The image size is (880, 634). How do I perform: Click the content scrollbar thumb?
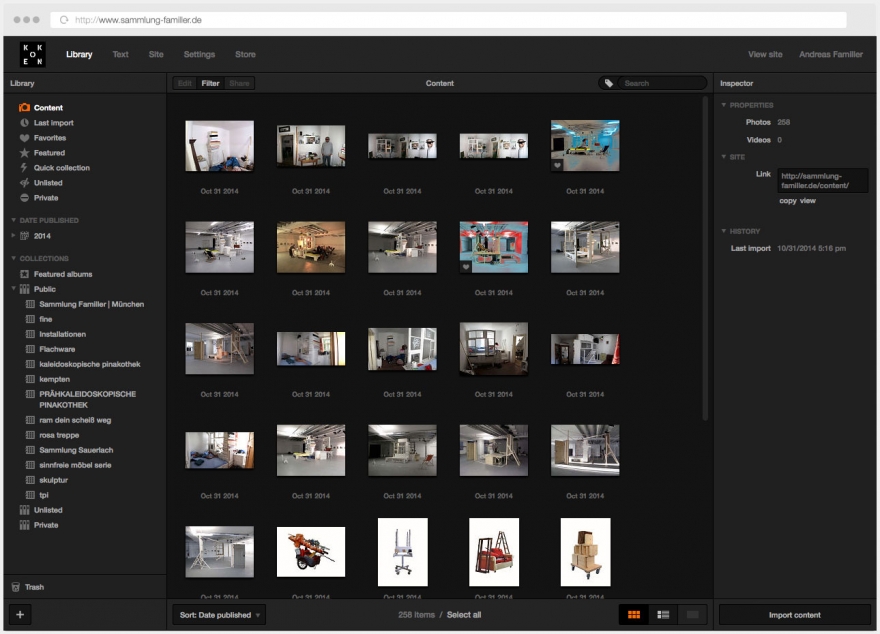705,258
